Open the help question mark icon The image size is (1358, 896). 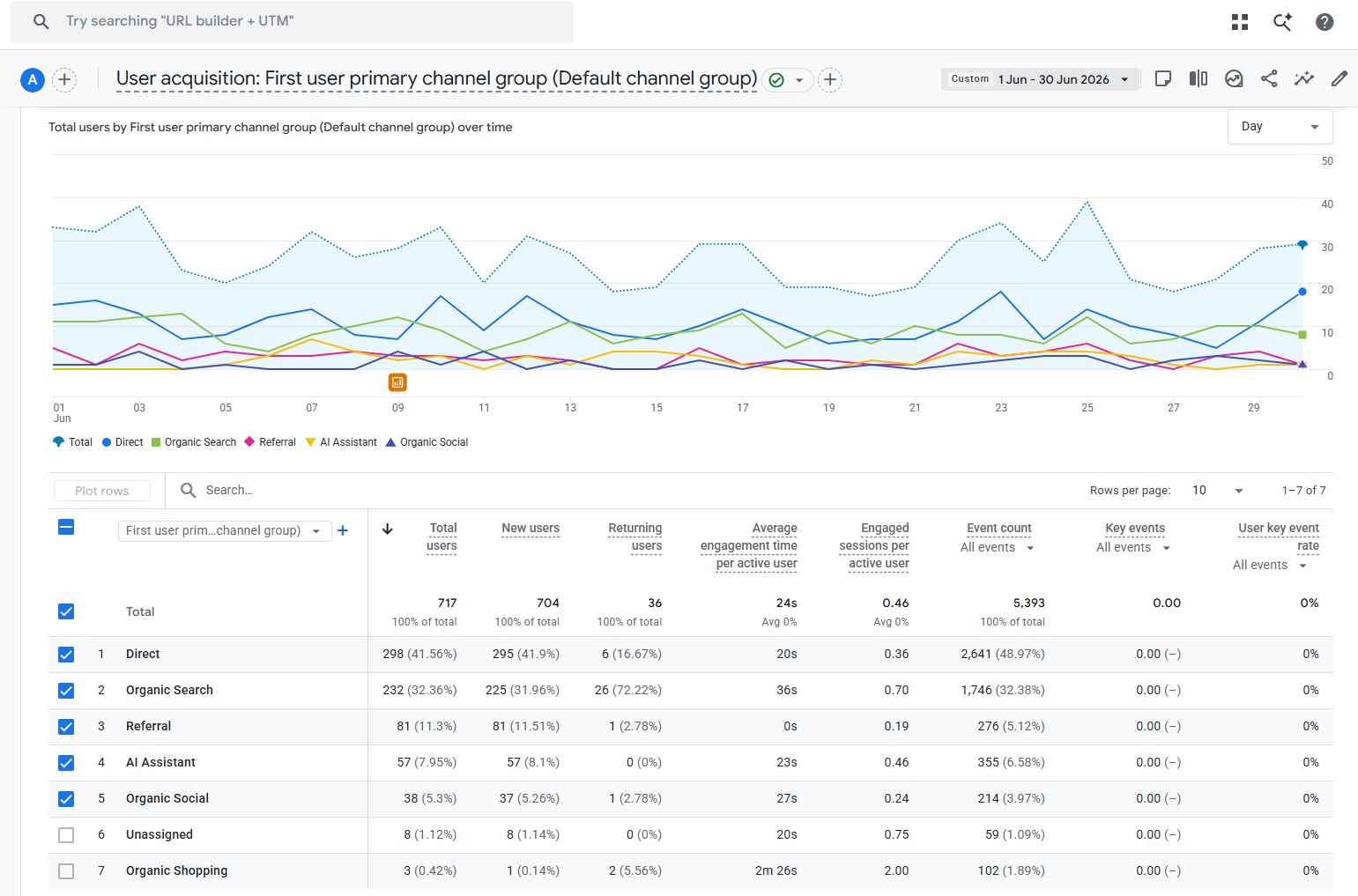click(1325, 22)
